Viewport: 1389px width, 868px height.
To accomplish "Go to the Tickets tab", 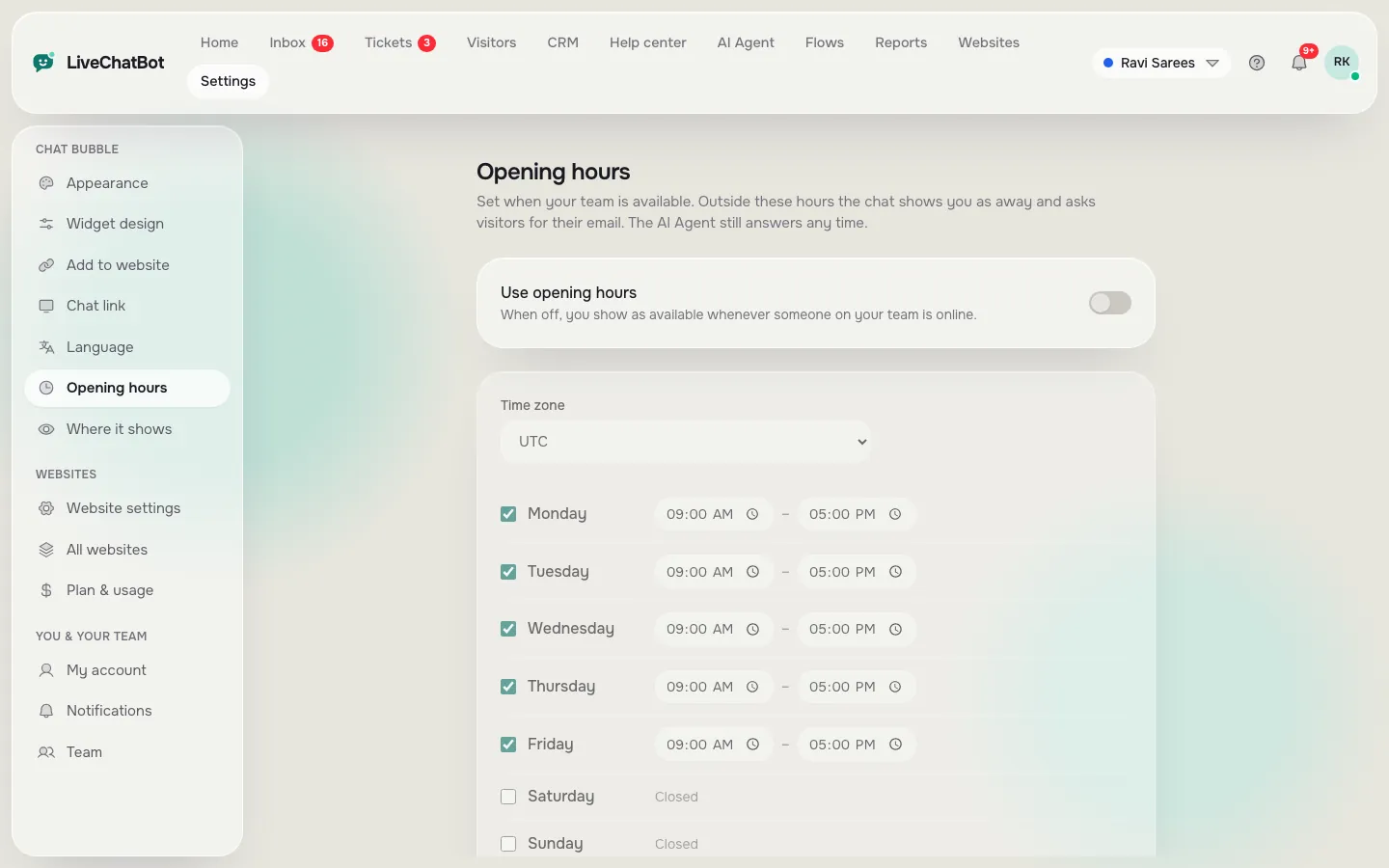I will 399,42.
